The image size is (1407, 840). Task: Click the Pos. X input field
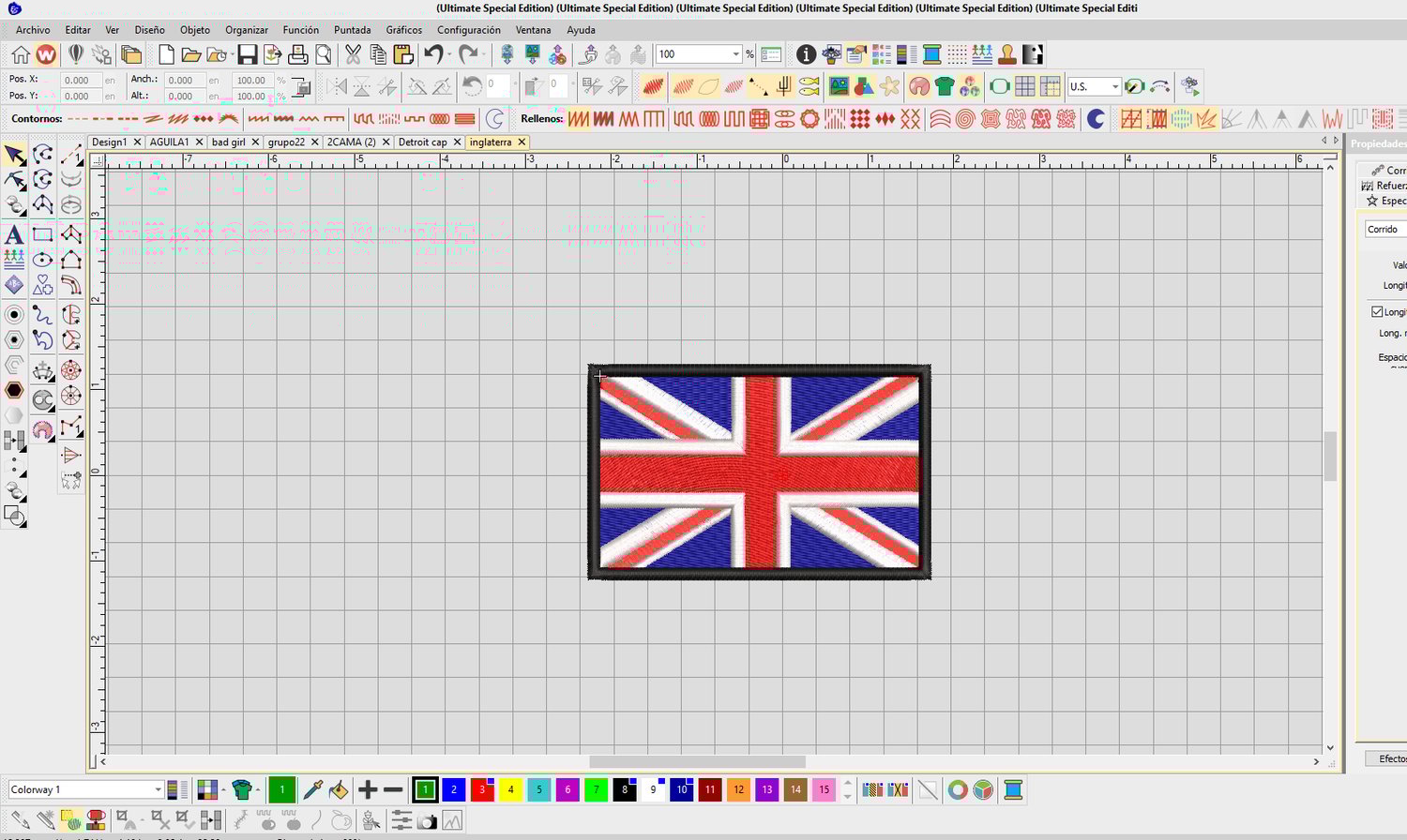coord(81,81)
